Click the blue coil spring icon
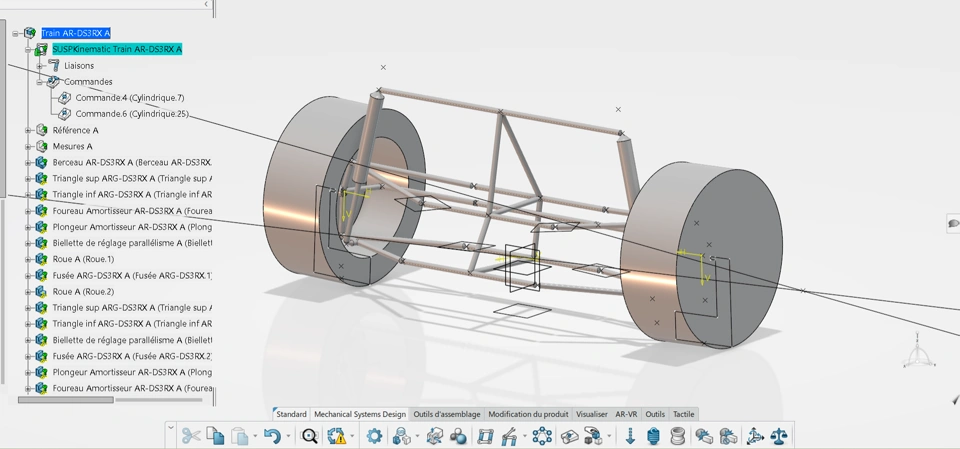Image resolution: width=960 pixels, height=449 pixels. pos(654,436)
